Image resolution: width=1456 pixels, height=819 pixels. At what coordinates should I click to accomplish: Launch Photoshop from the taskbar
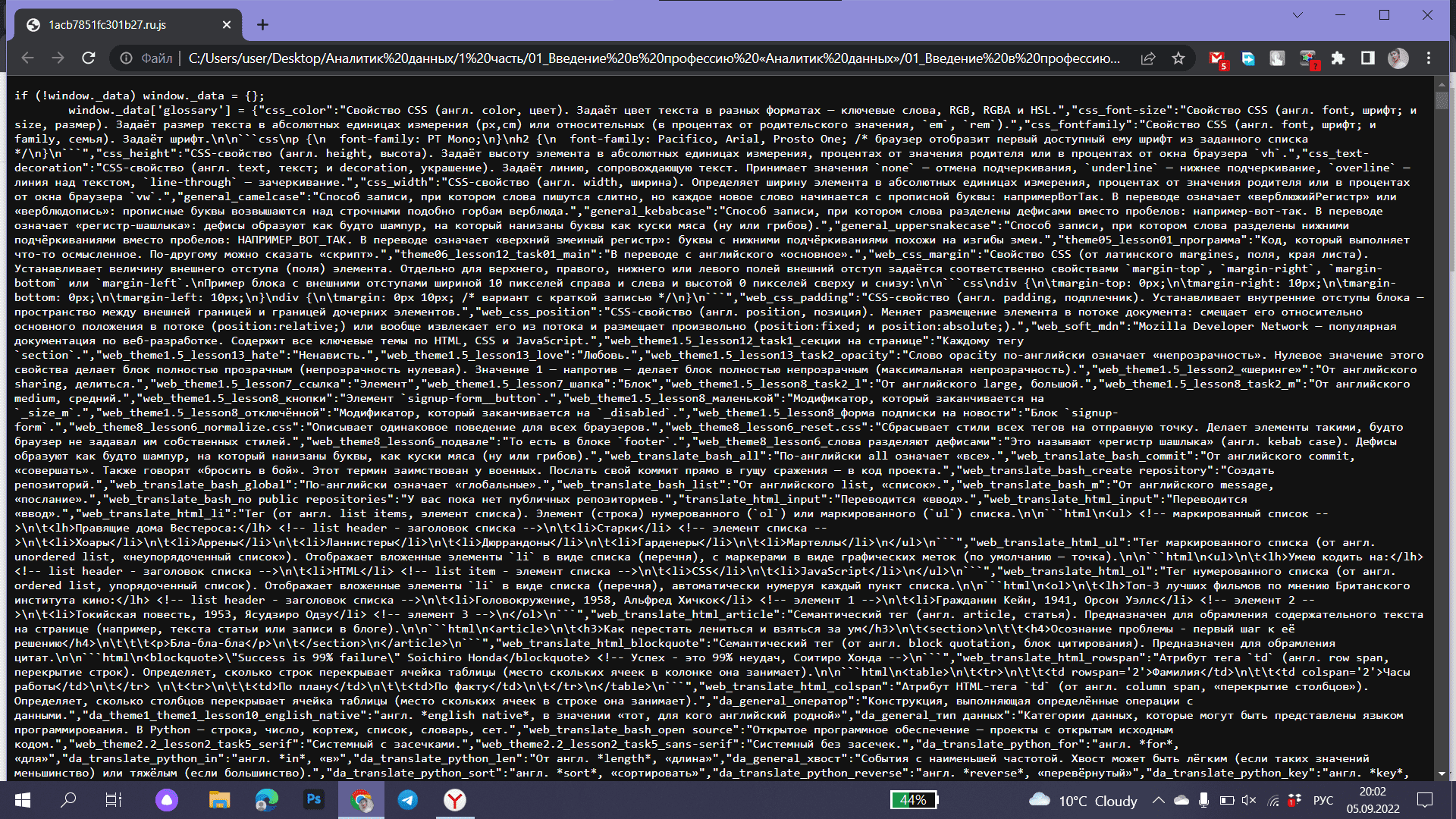(313, 800)
